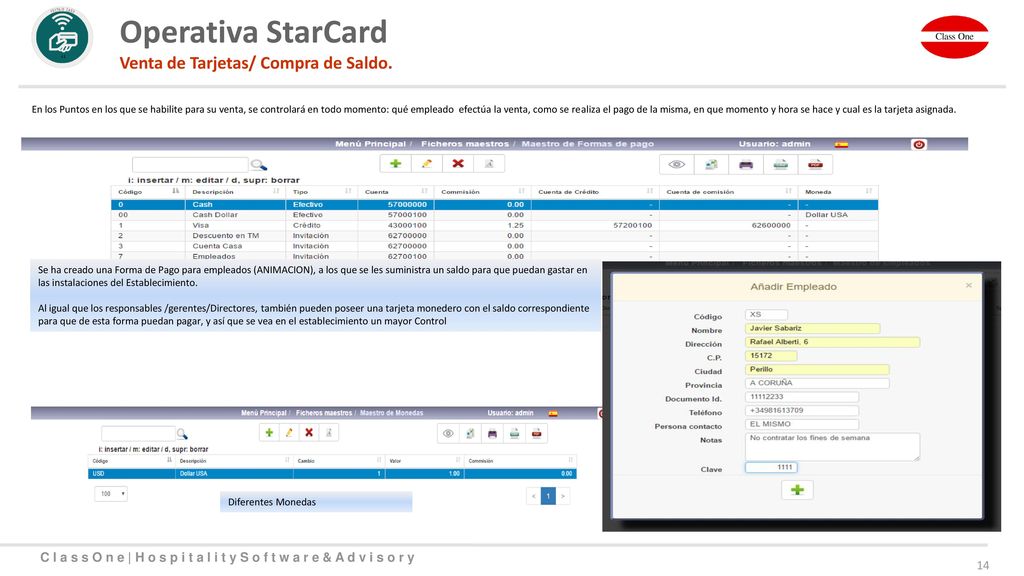The height and width of the screenshot is (576, 1024).
Task: Select the Cash row in payment table
Action: point(494,204)
